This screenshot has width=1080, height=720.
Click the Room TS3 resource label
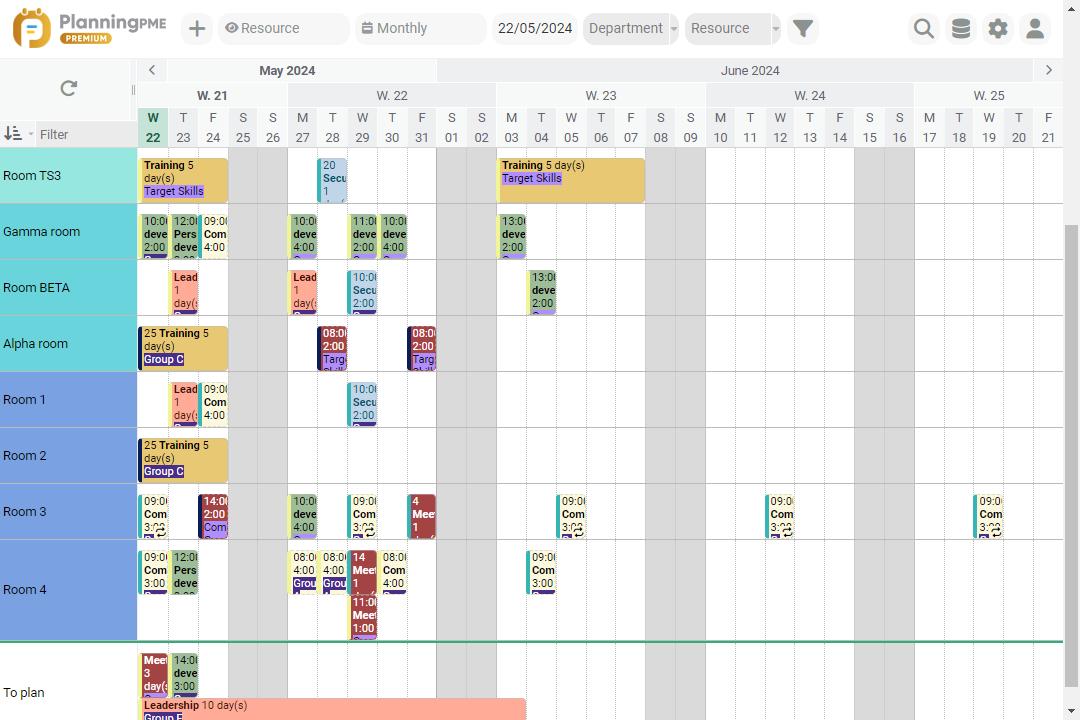pyautogui.click(x=33, y=175)
